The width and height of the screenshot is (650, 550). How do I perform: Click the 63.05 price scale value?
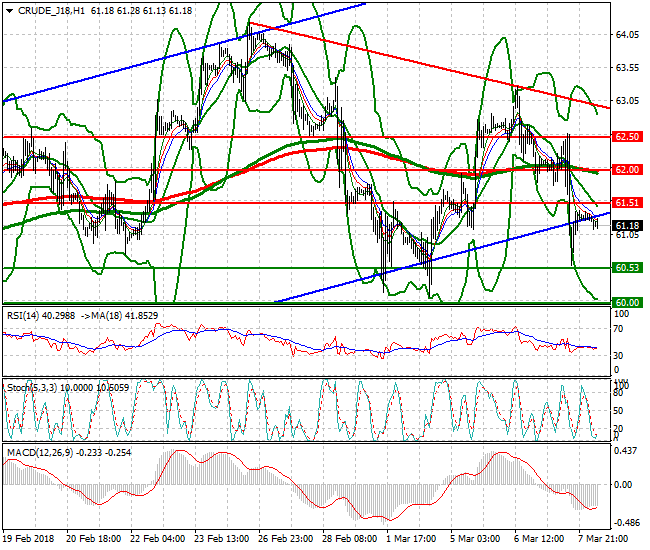(627, 101)
